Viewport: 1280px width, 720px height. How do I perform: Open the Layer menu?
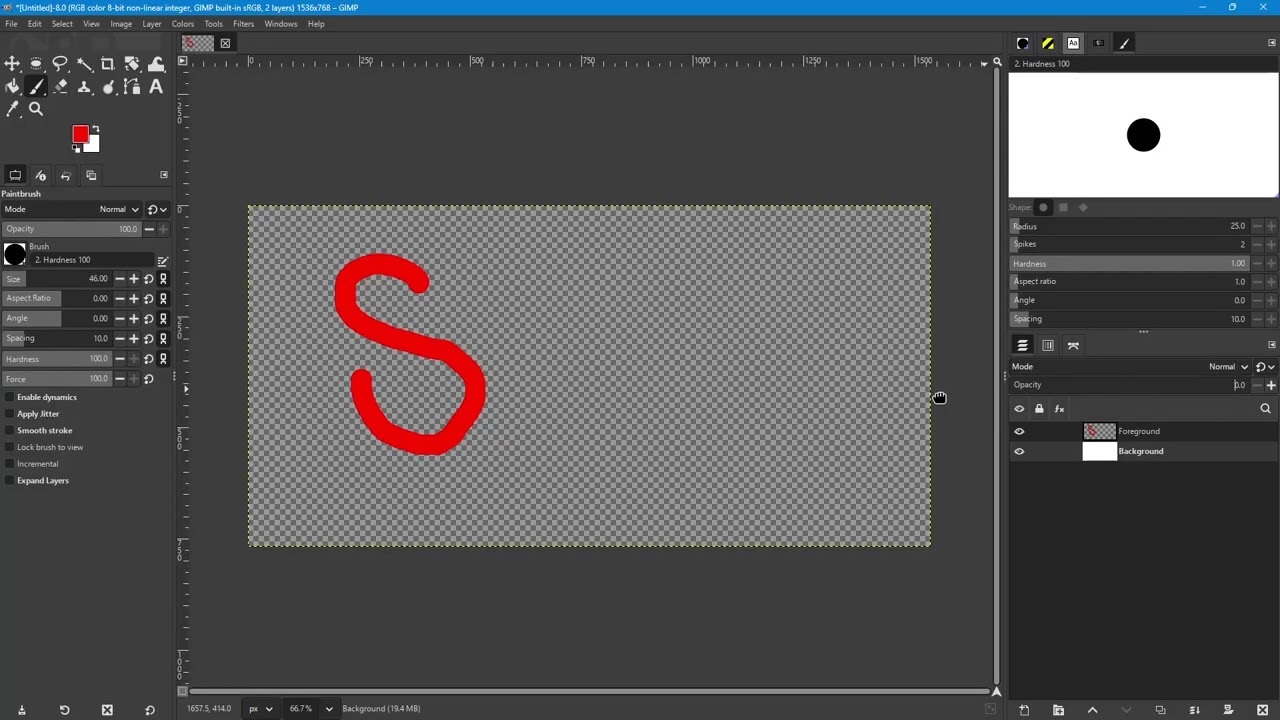click(152, 24)
